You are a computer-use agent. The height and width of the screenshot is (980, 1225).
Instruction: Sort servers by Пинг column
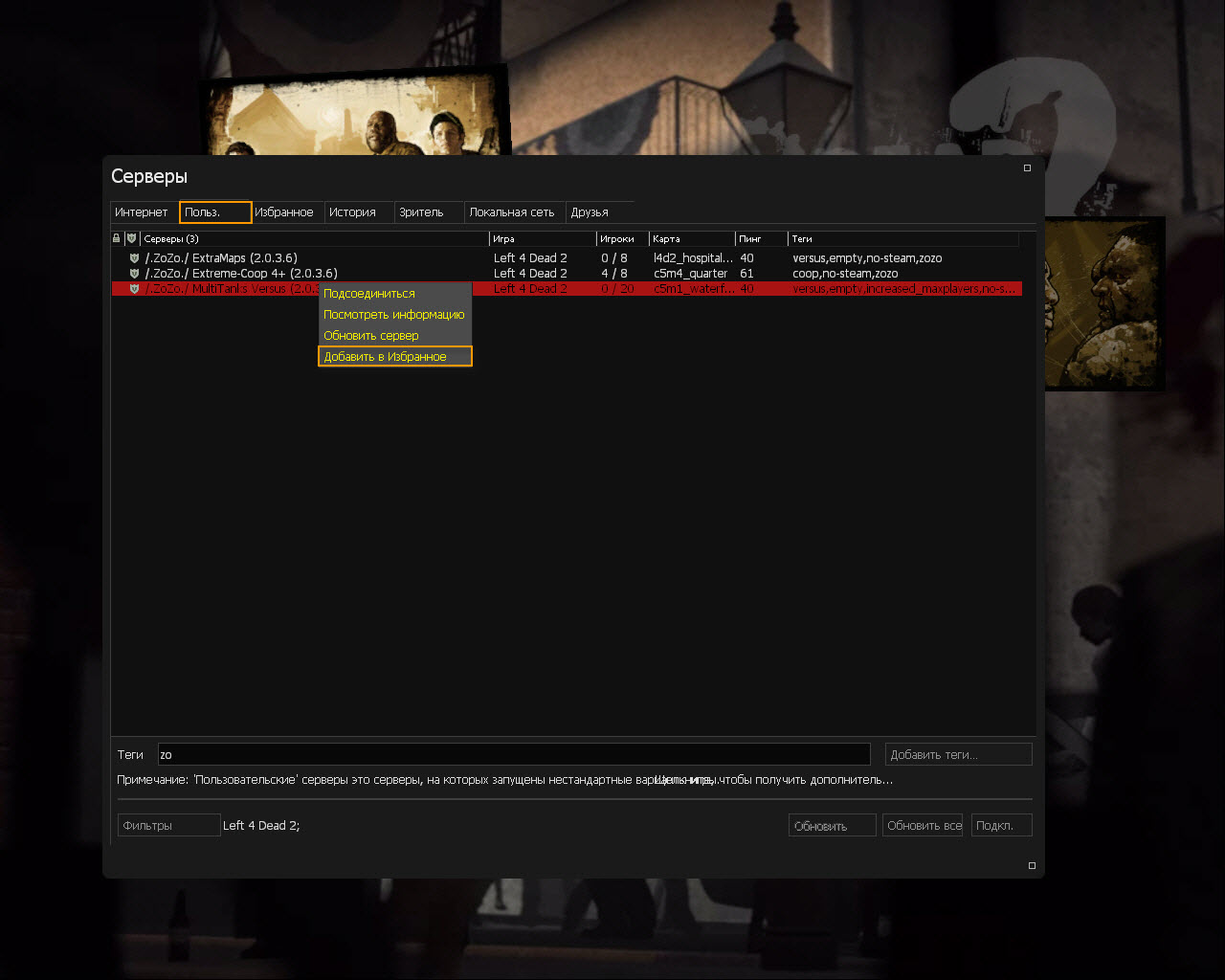pyautogui.click(x=760, y=238)
